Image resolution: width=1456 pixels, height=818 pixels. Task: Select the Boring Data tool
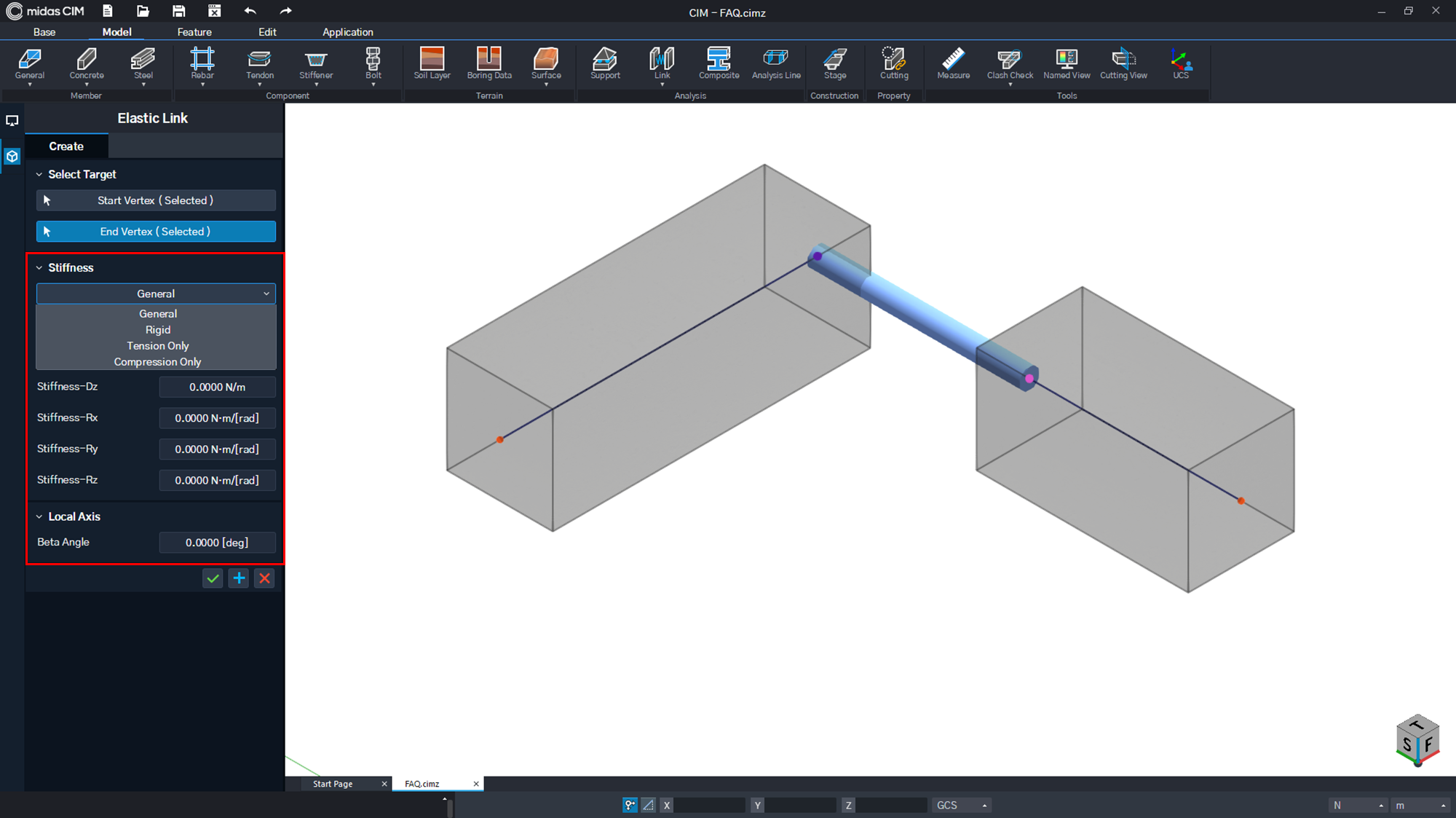point(489,64)
